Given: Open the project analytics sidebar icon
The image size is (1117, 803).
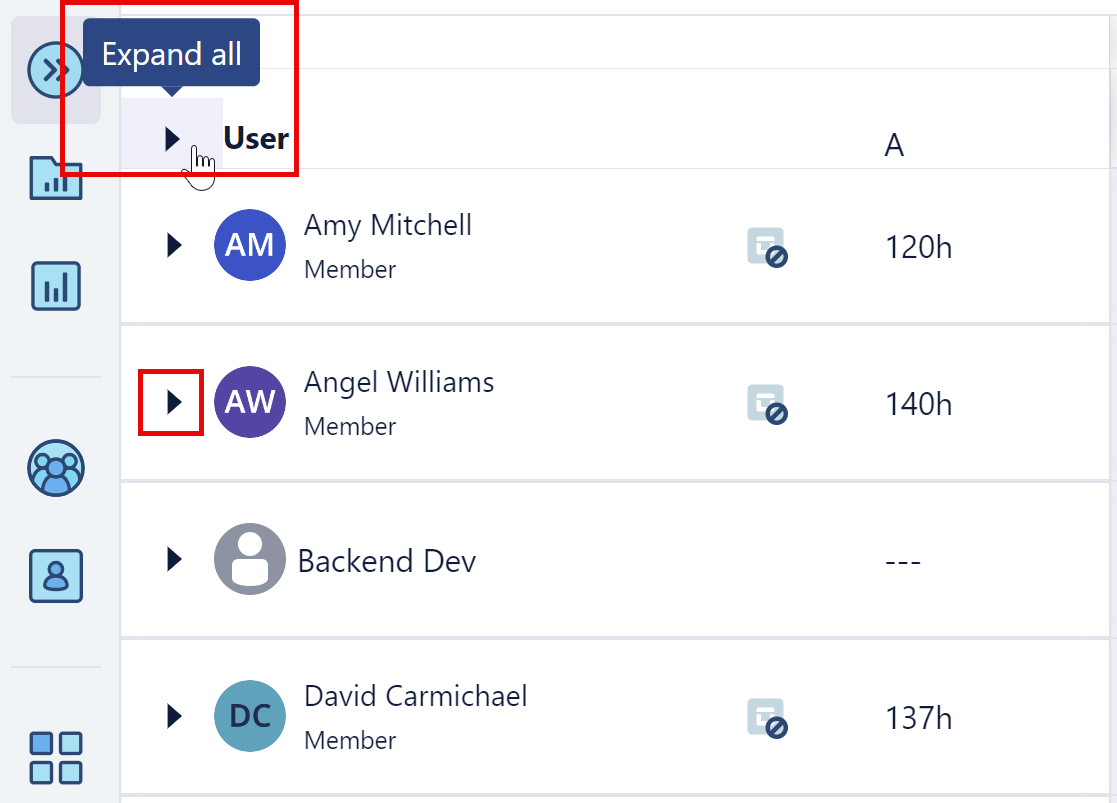Looking at the screenshot, I should tap(55, 178).
